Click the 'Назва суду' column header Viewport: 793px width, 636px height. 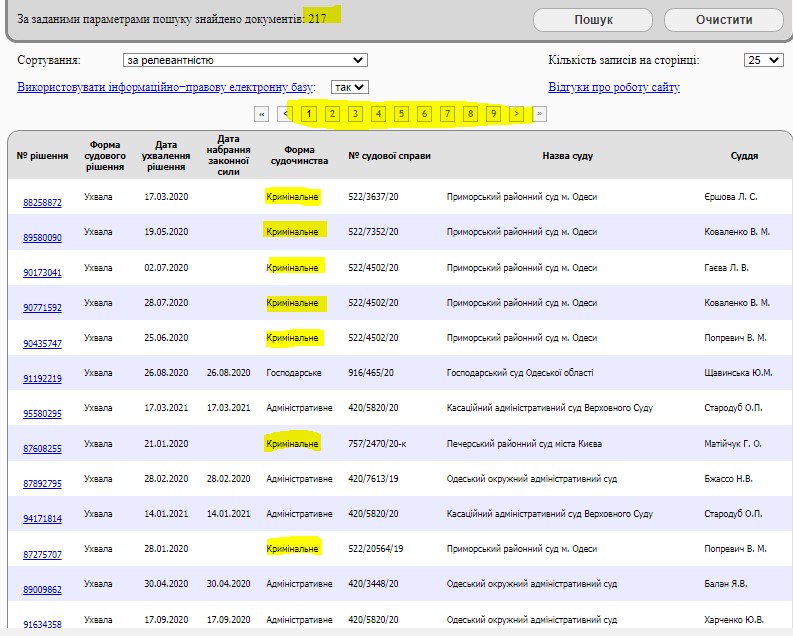(567, 156)
